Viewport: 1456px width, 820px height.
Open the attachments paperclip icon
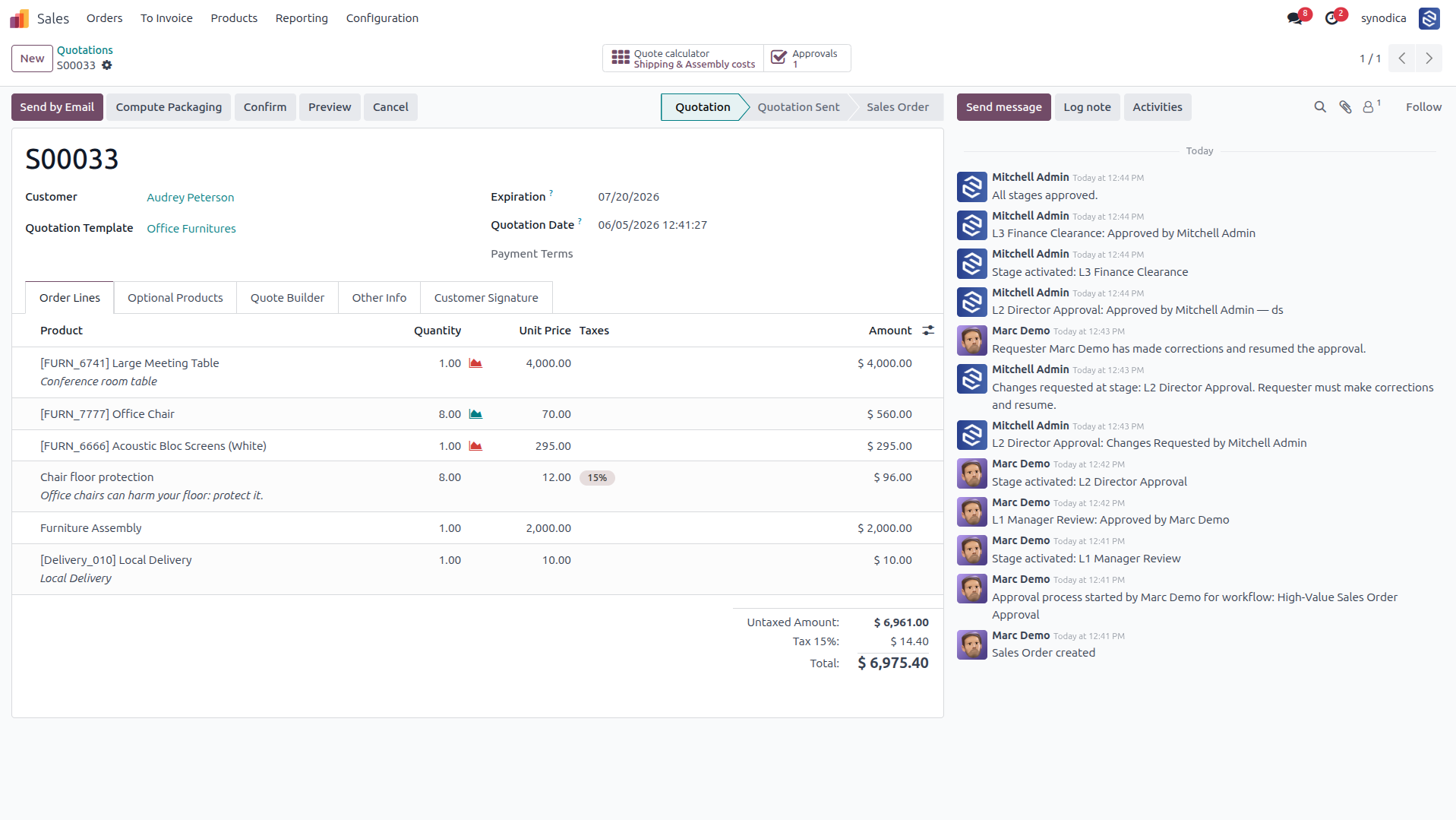point(1345,107)
